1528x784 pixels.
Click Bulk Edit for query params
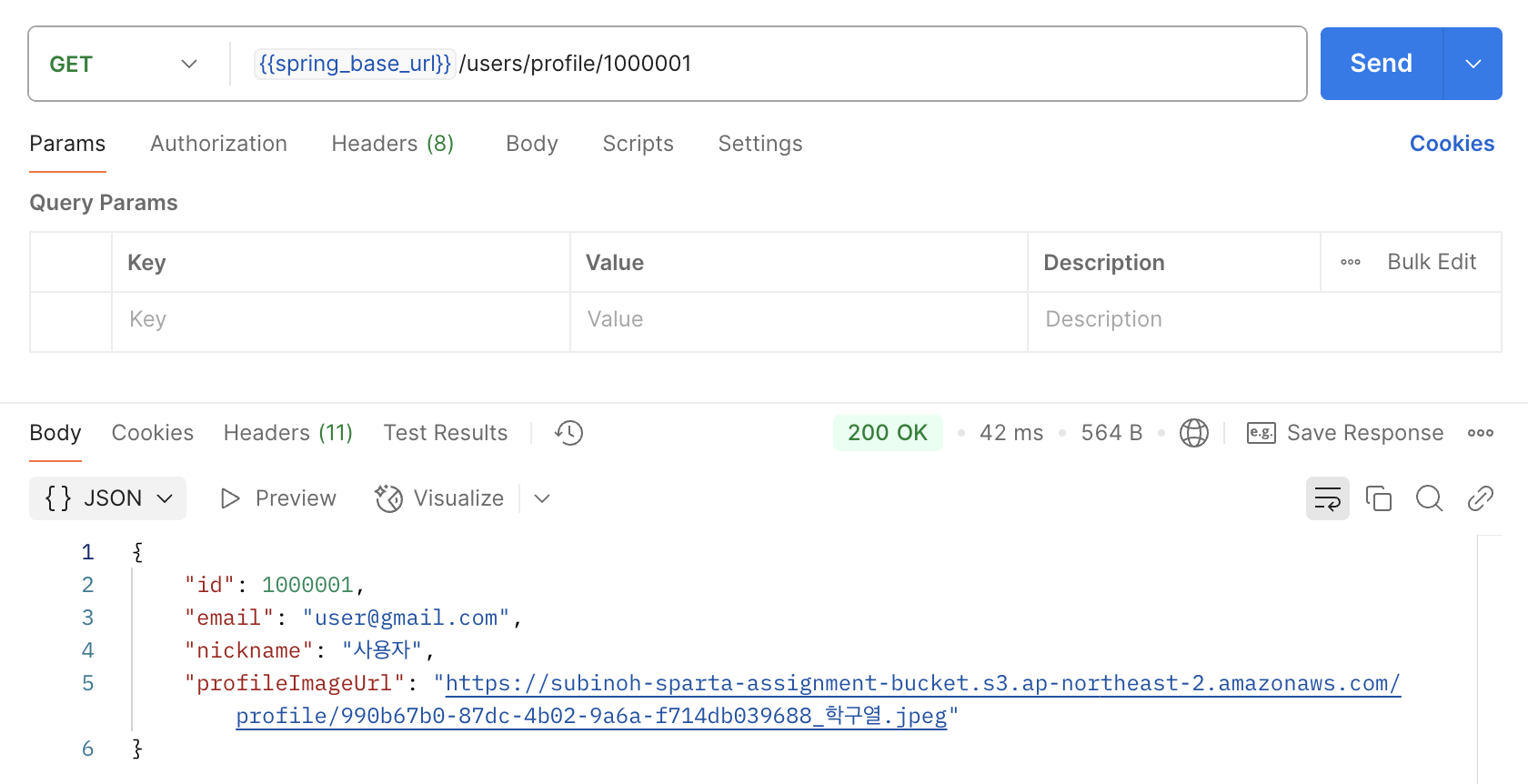1432,262
